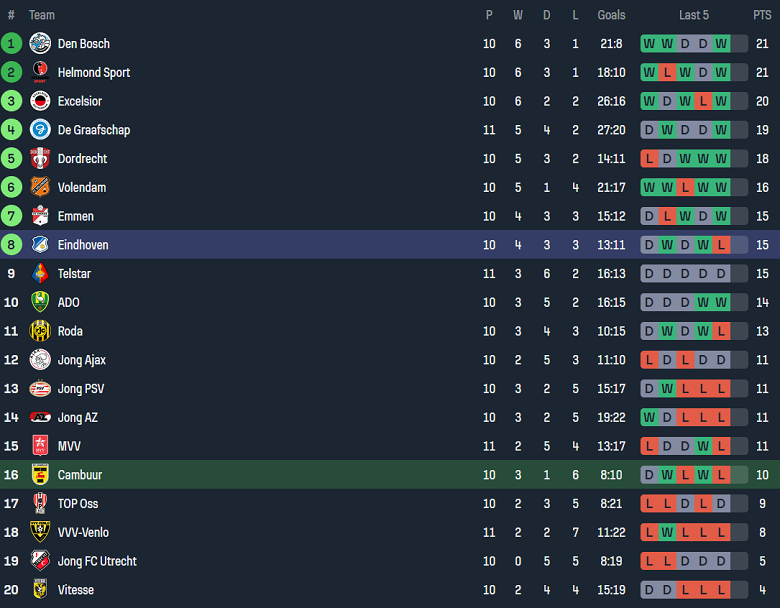Open the ADO club crest
The height and width of the screenshot is (608, 780).
[40, 302]
